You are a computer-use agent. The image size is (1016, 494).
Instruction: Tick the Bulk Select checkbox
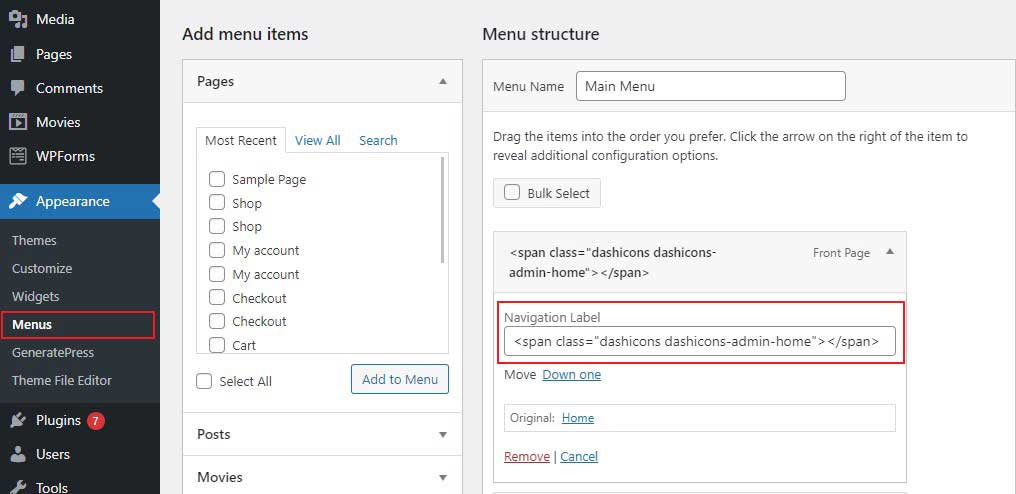coord(512,193)
